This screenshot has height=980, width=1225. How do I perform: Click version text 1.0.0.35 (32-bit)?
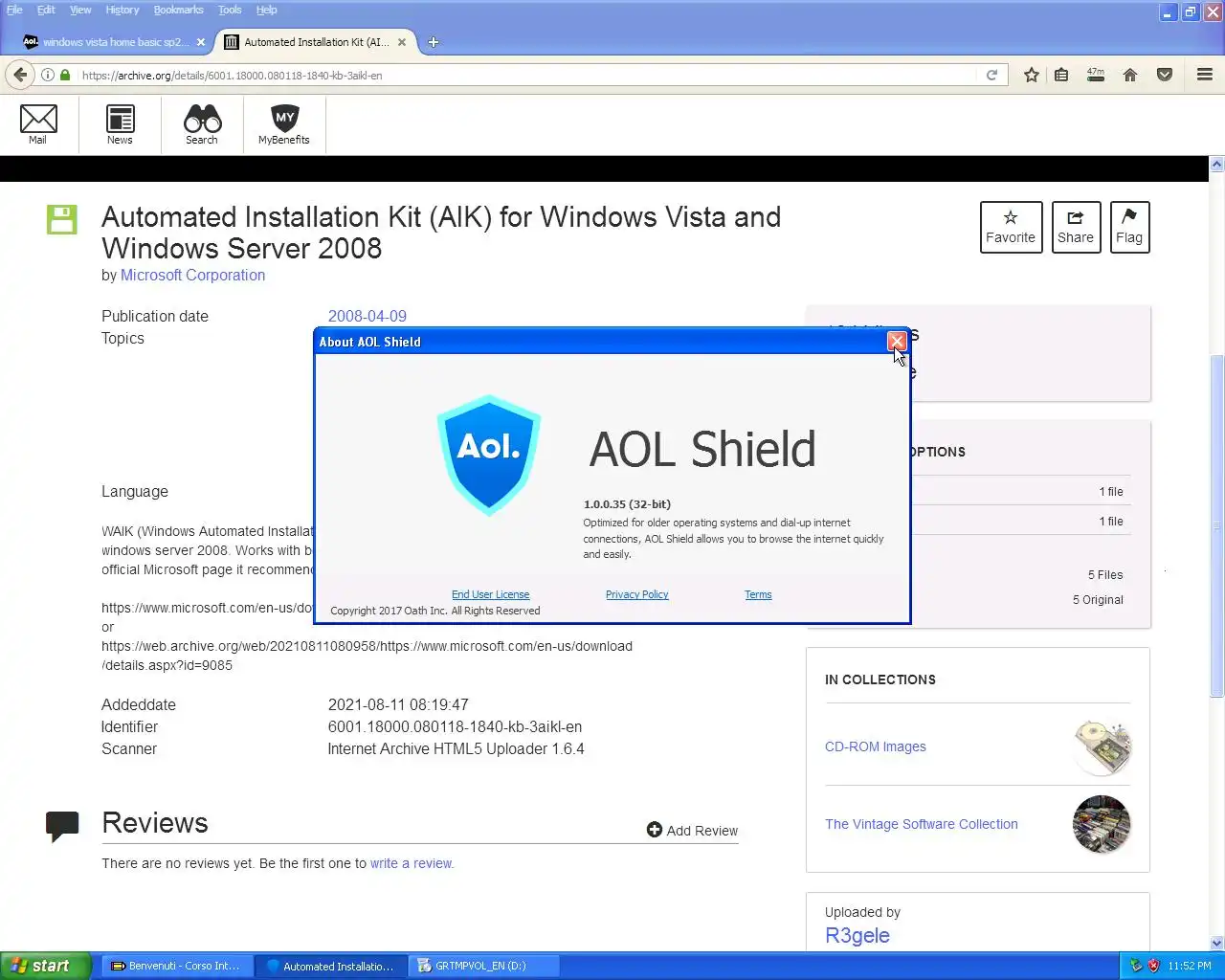(627, 503)
